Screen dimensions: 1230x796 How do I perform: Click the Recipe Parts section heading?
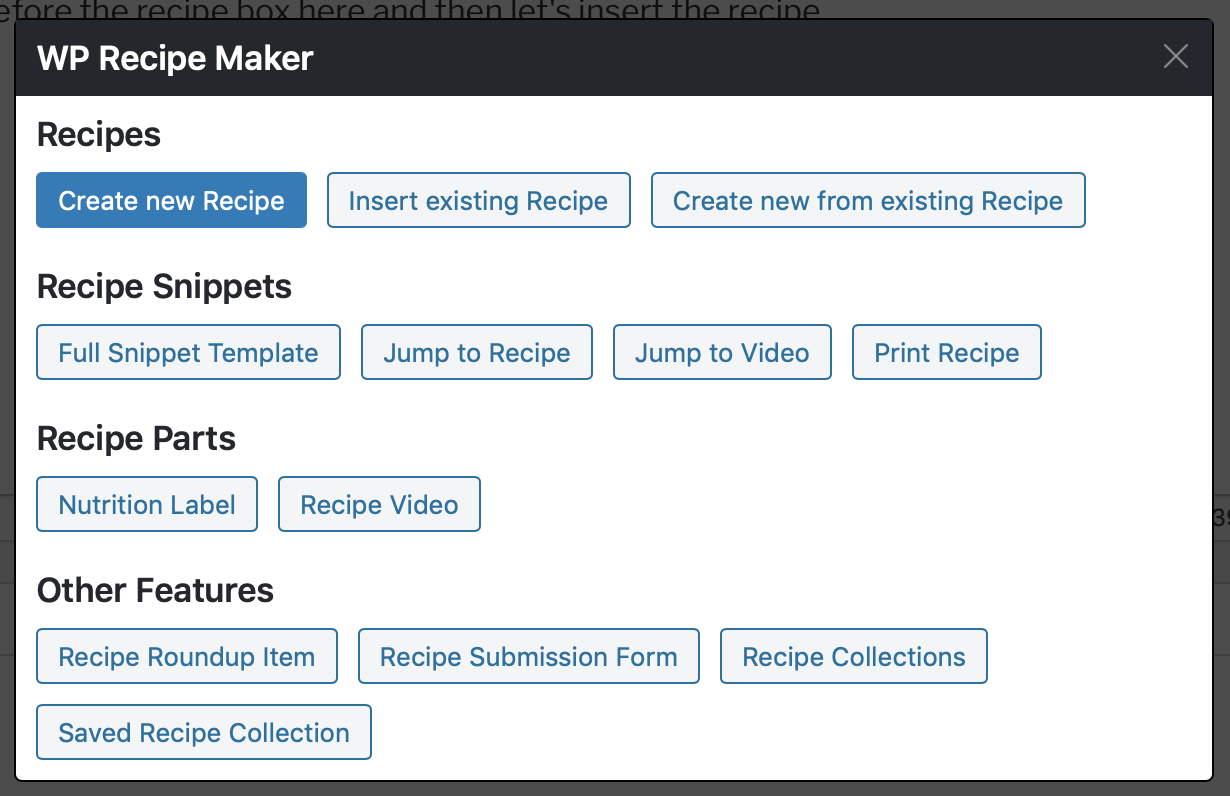point(136,439)
